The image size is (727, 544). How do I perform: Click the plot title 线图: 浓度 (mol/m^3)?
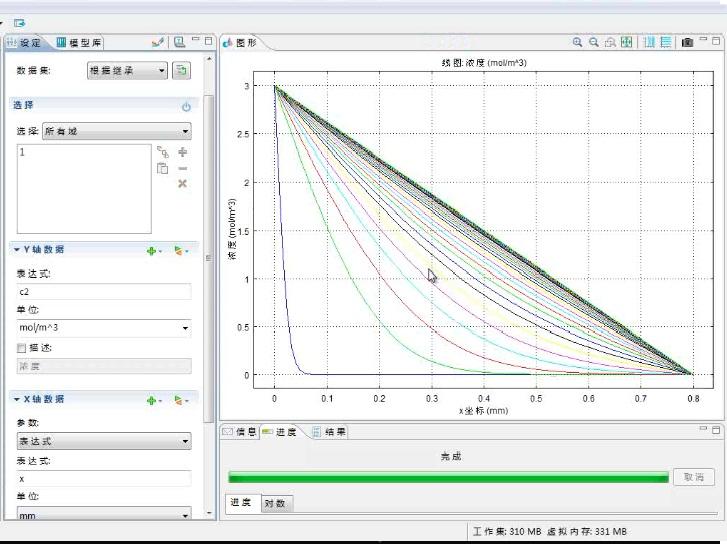coord(484,63)
